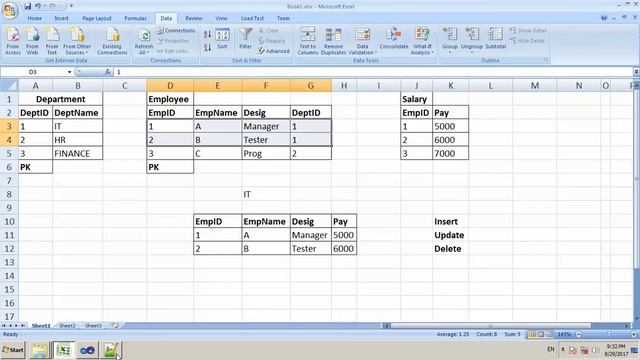
Task: Open Outline group dialog launcher
Action: point(546,60)
